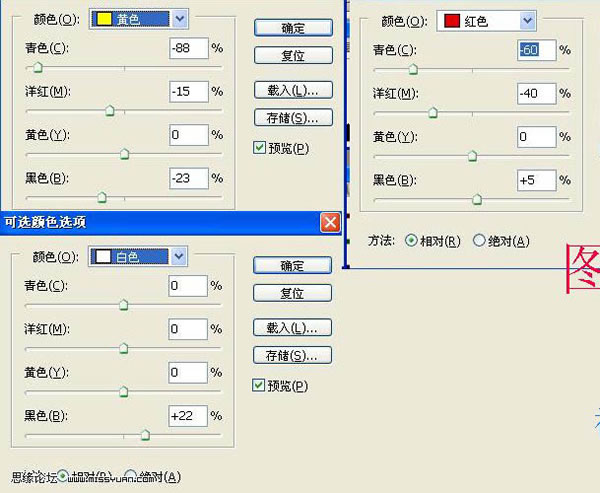
Task: Expand the 红色 color dropdown
Action: coord(527,21)
